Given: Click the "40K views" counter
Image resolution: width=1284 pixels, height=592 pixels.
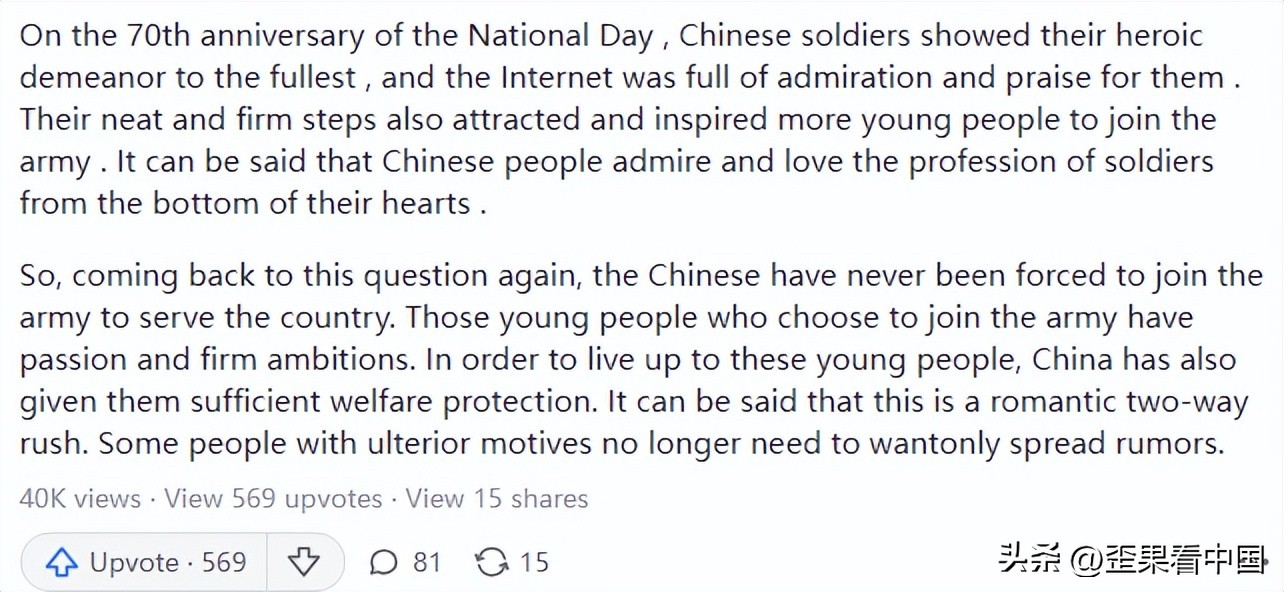Looking at the screenshot, I should pos(80,498).
